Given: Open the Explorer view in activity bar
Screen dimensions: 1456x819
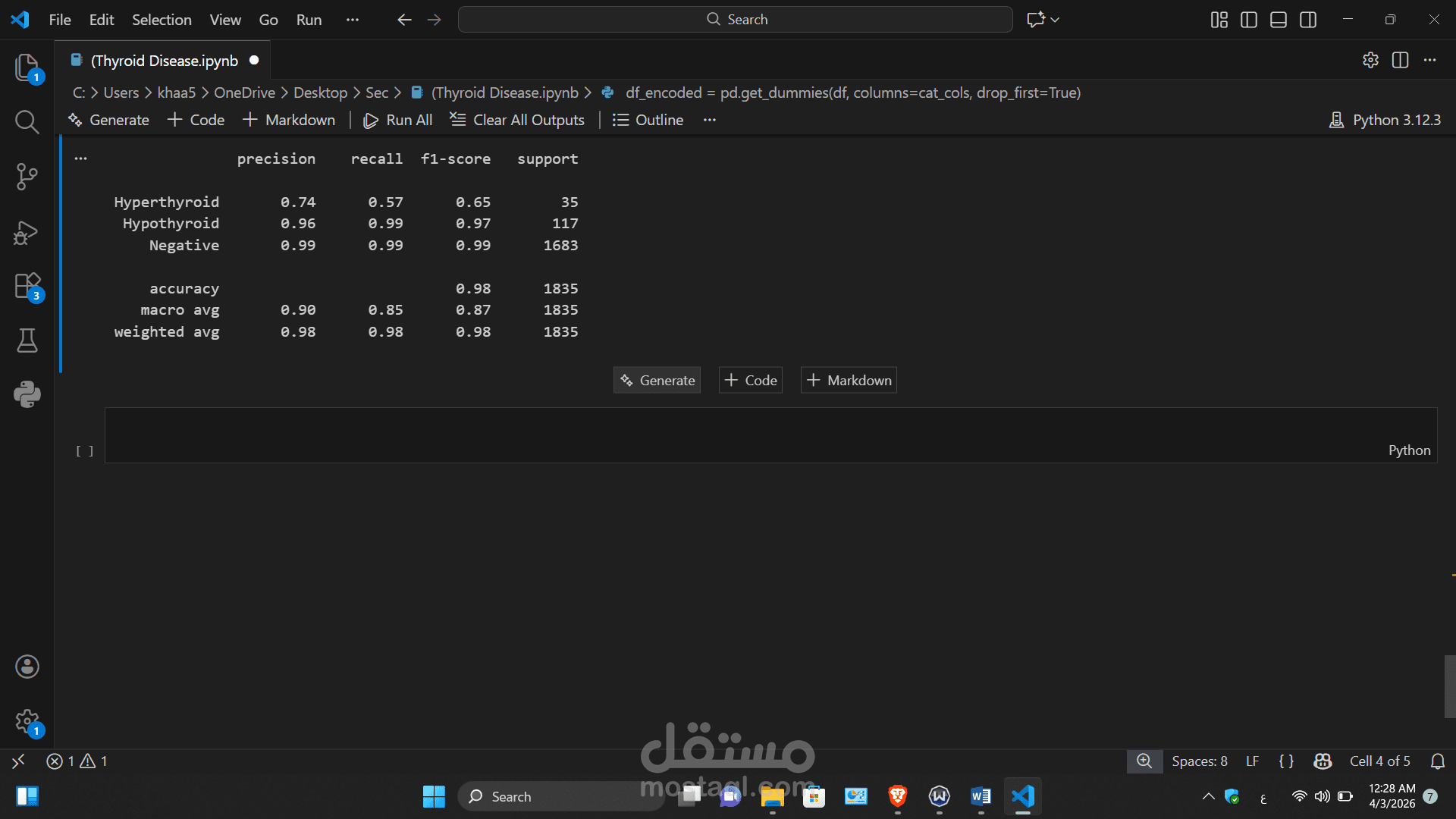Looking at the screenshot, I should (x=27, y=67).
